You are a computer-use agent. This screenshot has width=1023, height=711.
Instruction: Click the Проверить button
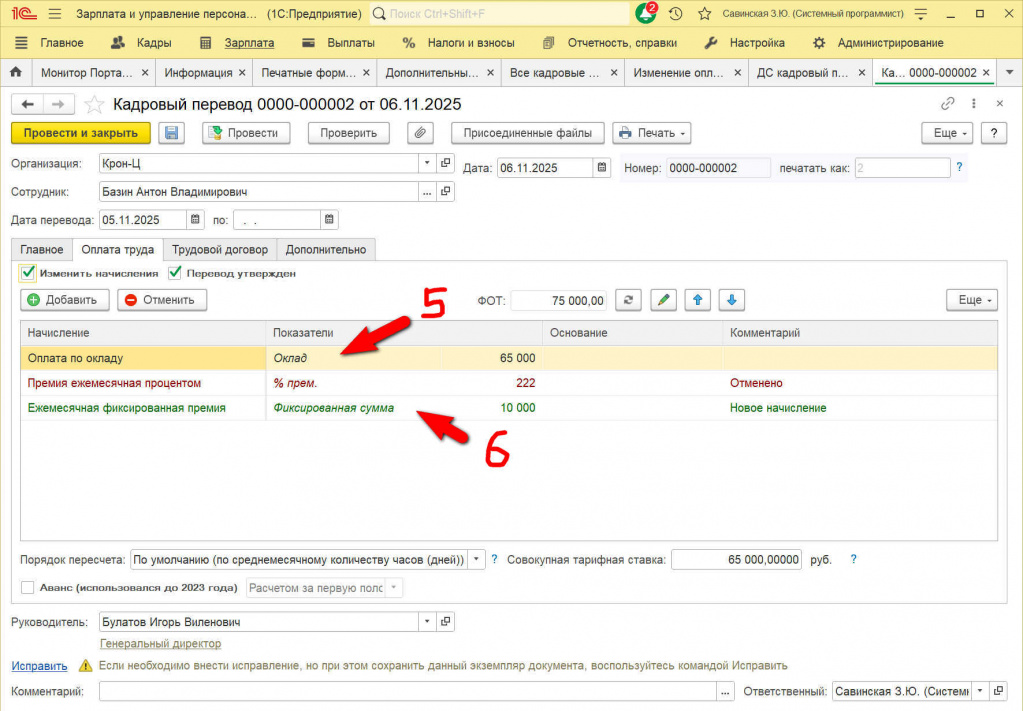click(x=348, y=133)
